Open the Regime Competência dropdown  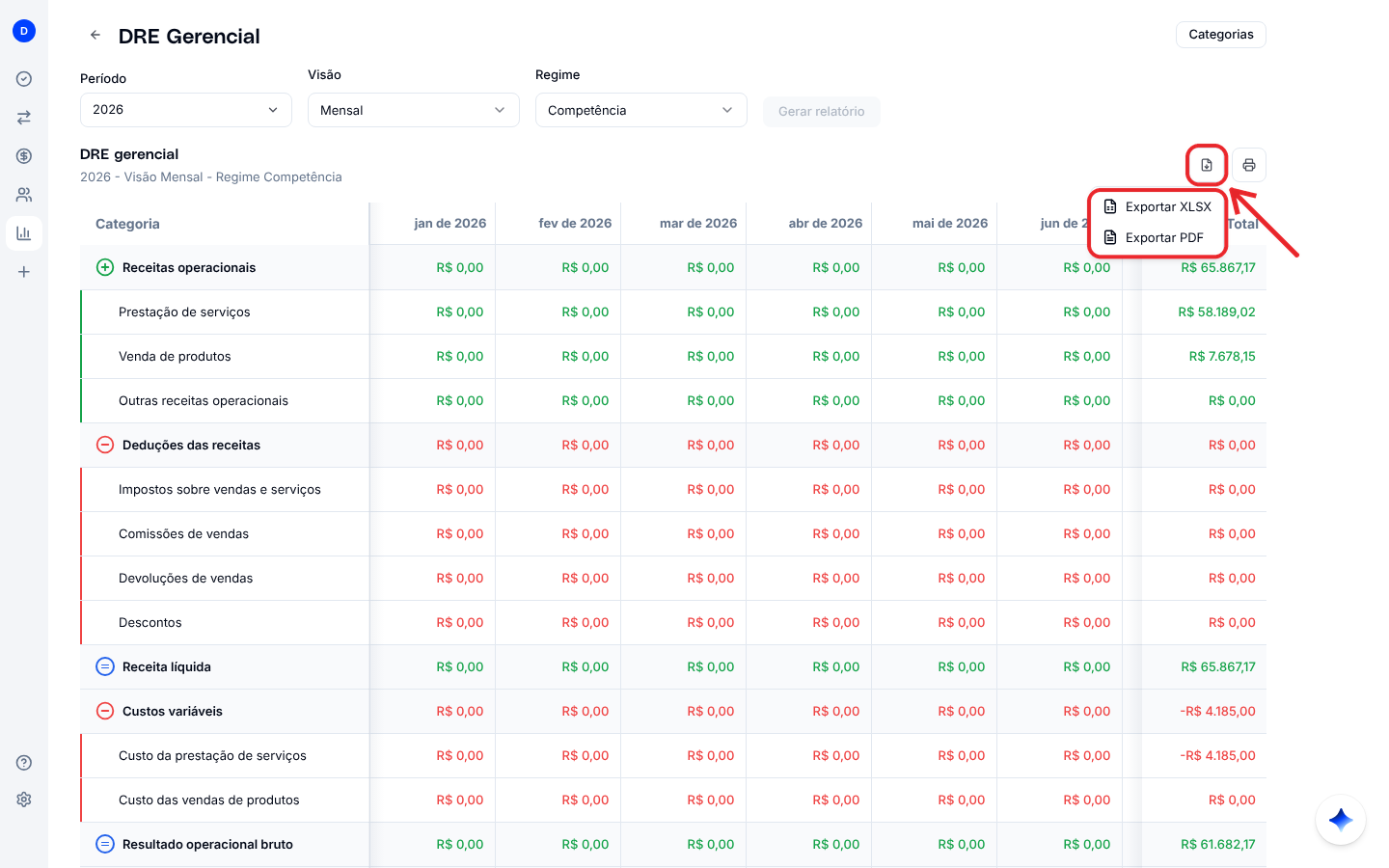(x=641, y=110)
